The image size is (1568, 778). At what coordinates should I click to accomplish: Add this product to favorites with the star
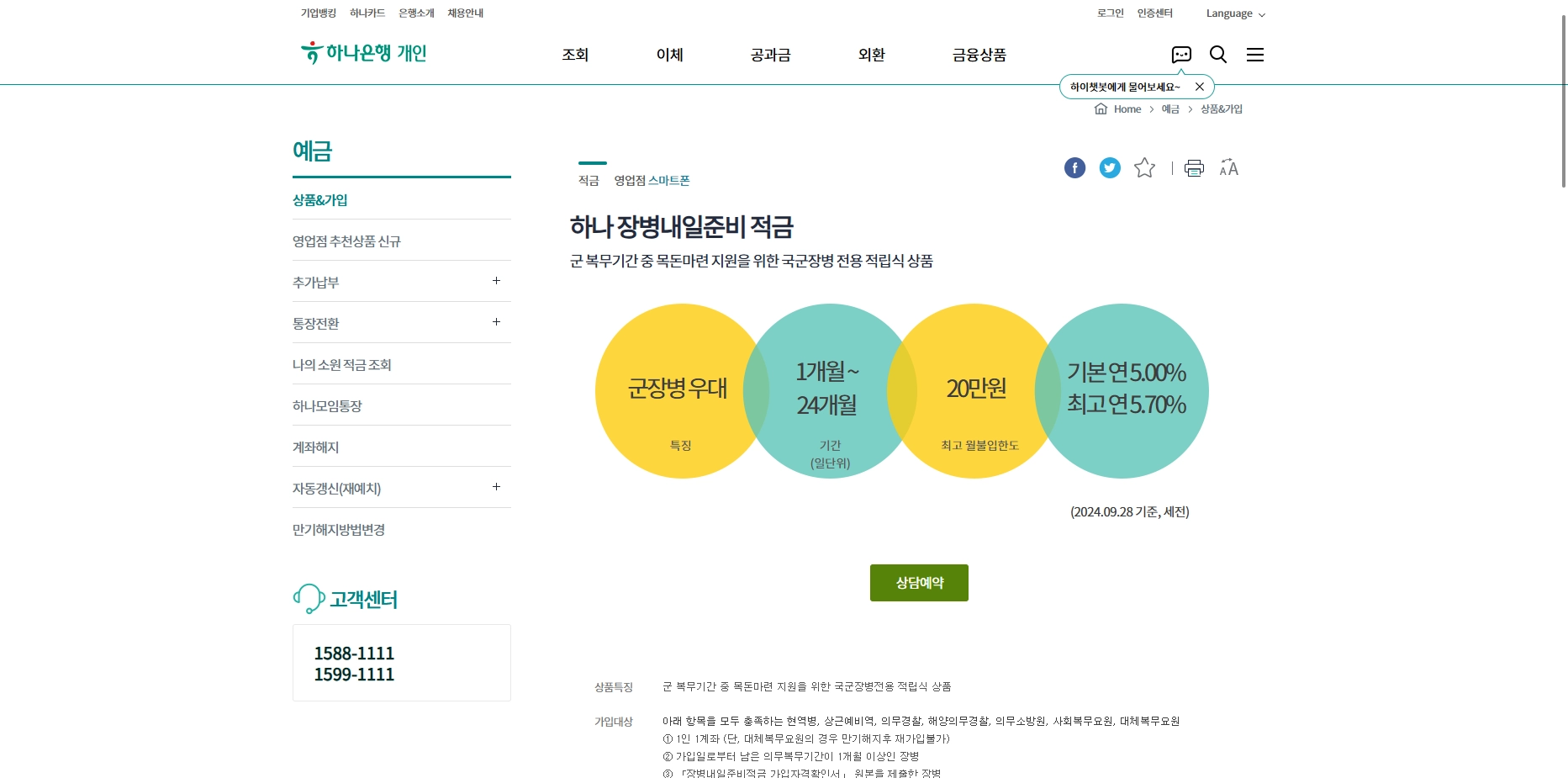pos(1144,168)
